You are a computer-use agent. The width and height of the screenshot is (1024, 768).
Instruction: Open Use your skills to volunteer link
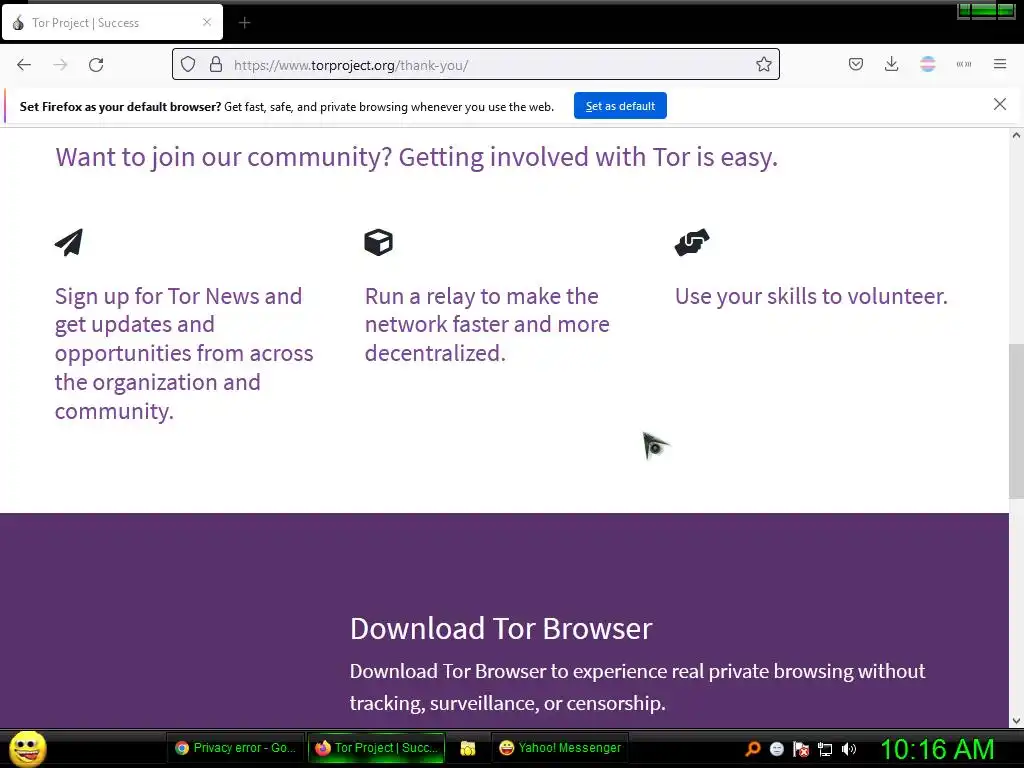click(811, 296)
